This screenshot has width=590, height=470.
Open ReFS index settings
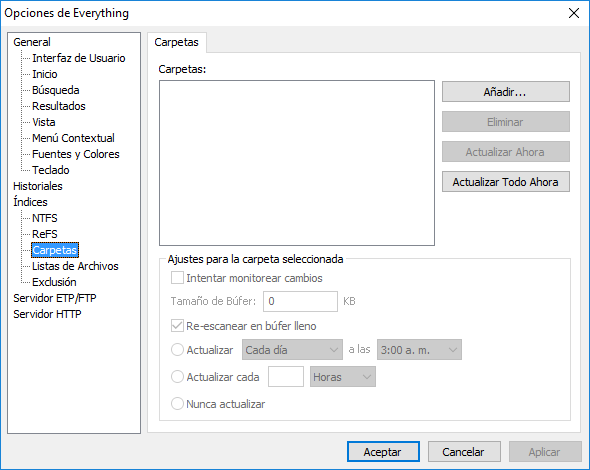click(x=45, y=234)
